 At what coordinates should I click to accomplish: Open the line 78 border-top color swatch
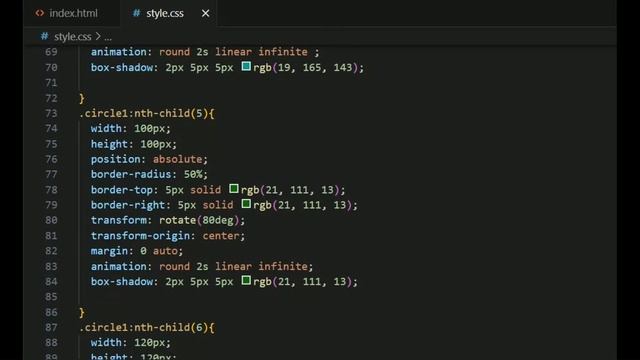tap(233, 189)
